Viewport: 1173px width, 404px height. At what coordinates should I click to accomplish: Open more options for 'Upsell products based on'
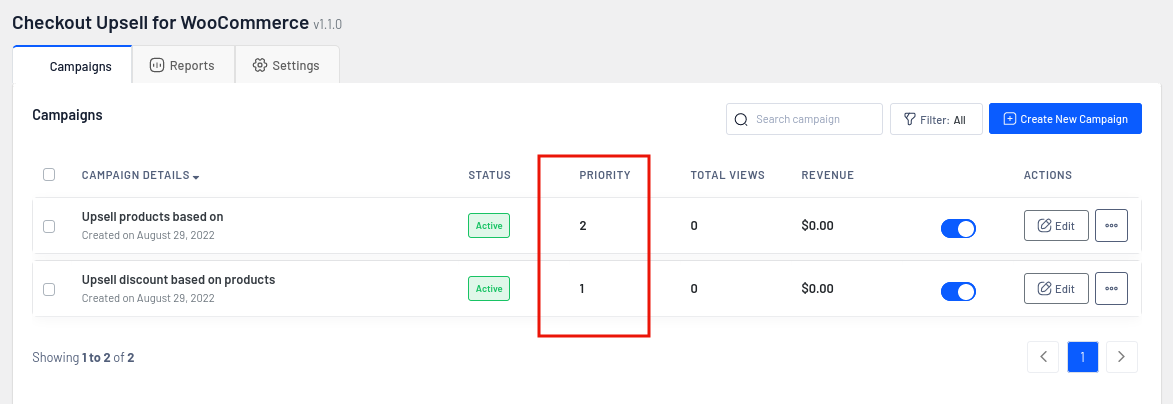[1111, 226]
